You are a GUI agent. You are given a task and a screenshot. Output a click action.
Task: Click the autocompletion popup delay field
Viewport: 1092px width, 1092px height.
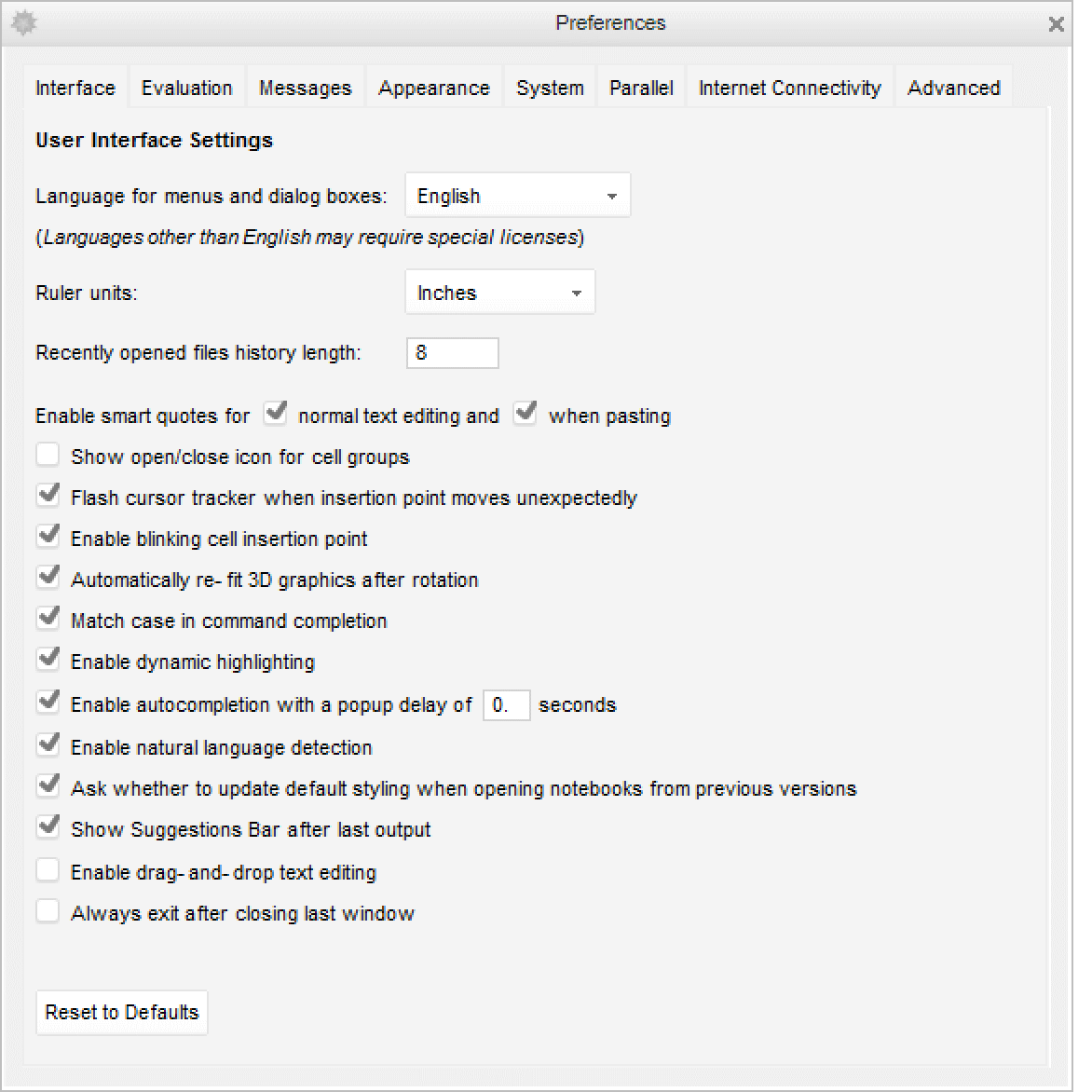tap(506, 705)
